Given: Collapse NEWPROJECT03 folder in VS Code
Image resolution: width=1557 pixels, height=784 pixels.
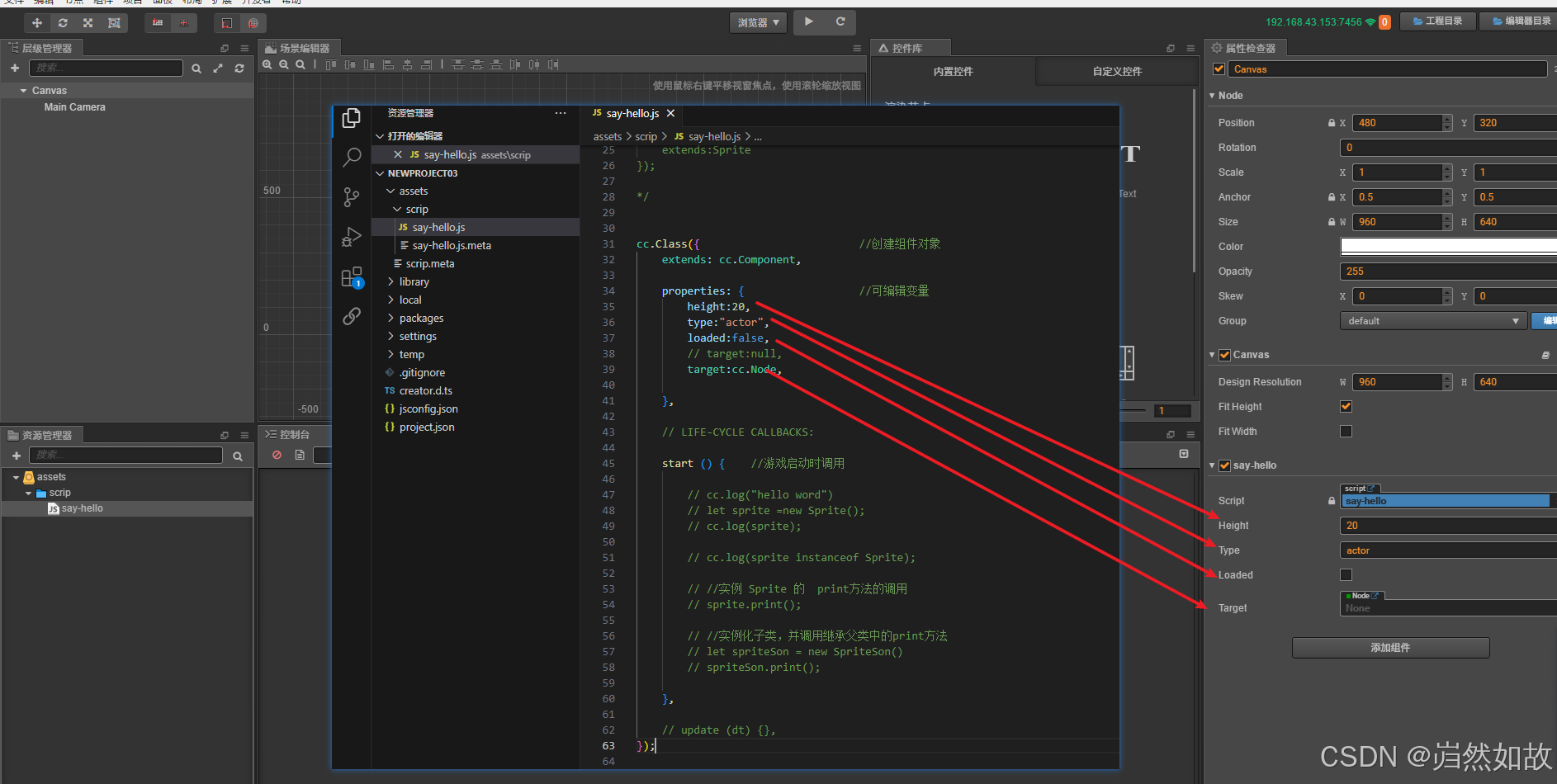Looking at the screenshot, I should (x=380, y=173).
